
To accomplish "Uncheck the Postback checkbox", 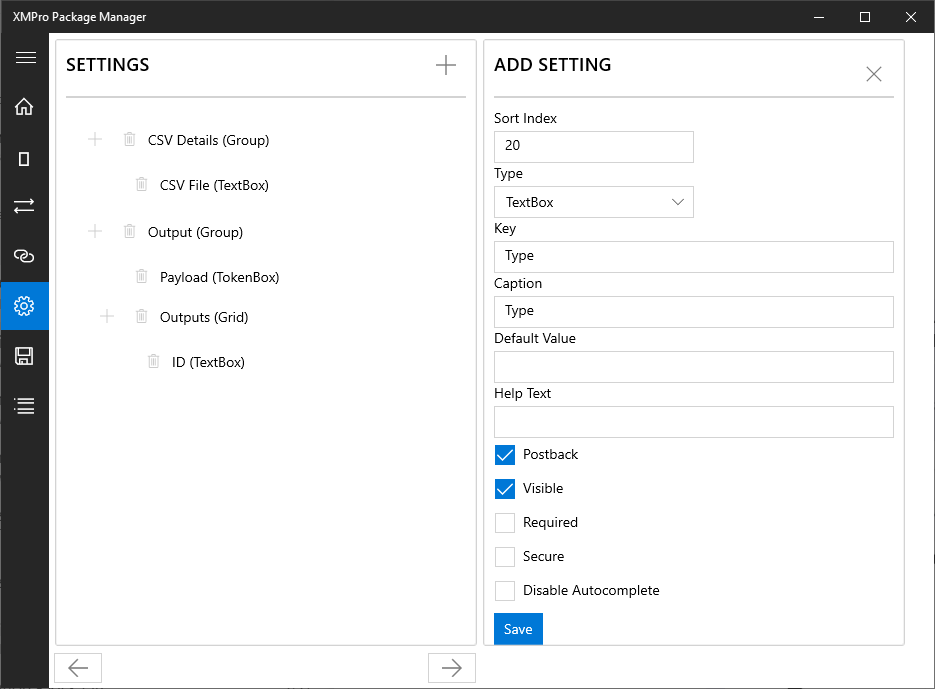I will tap(505, 455).
